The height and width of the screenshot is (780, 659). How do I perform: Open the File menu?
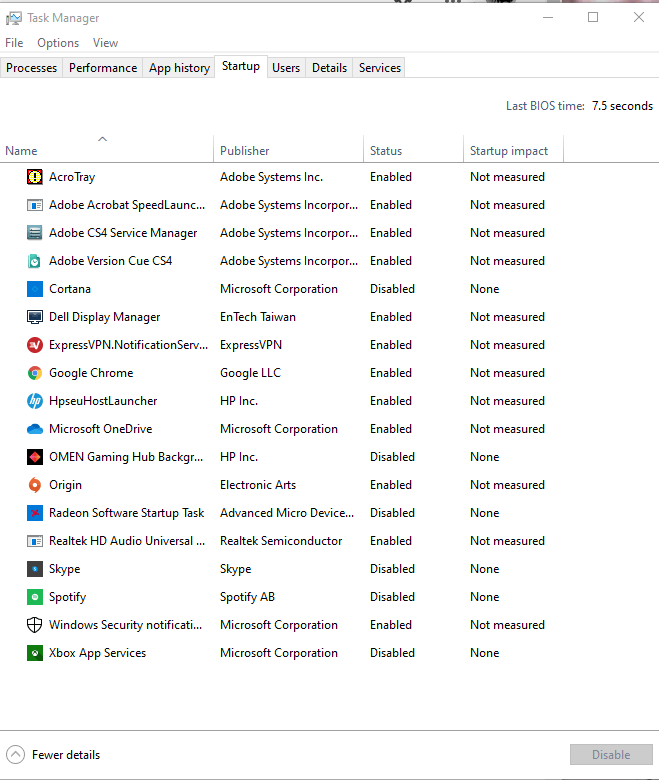tap(14, 43)
